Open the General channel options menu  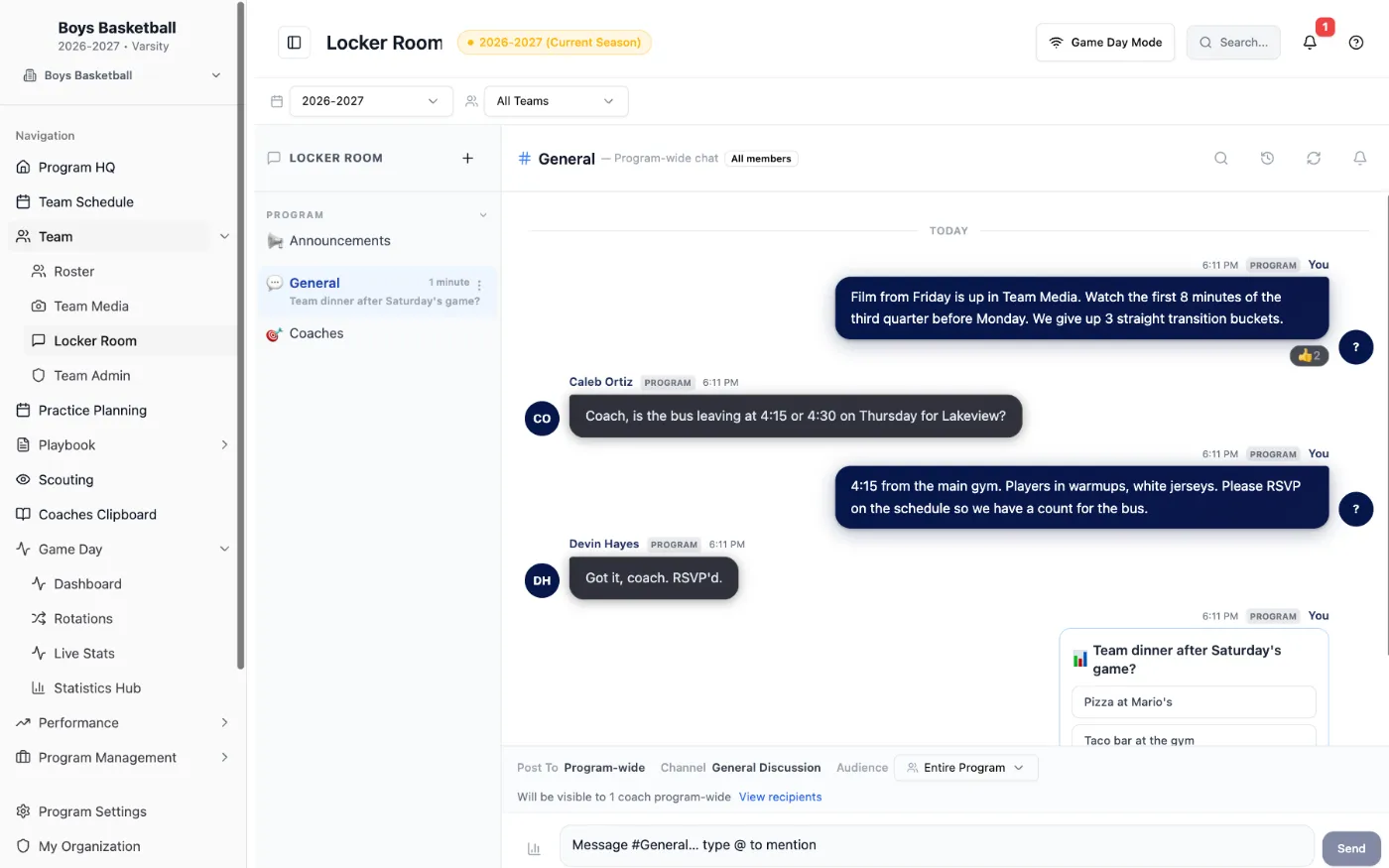click(479, 285)
